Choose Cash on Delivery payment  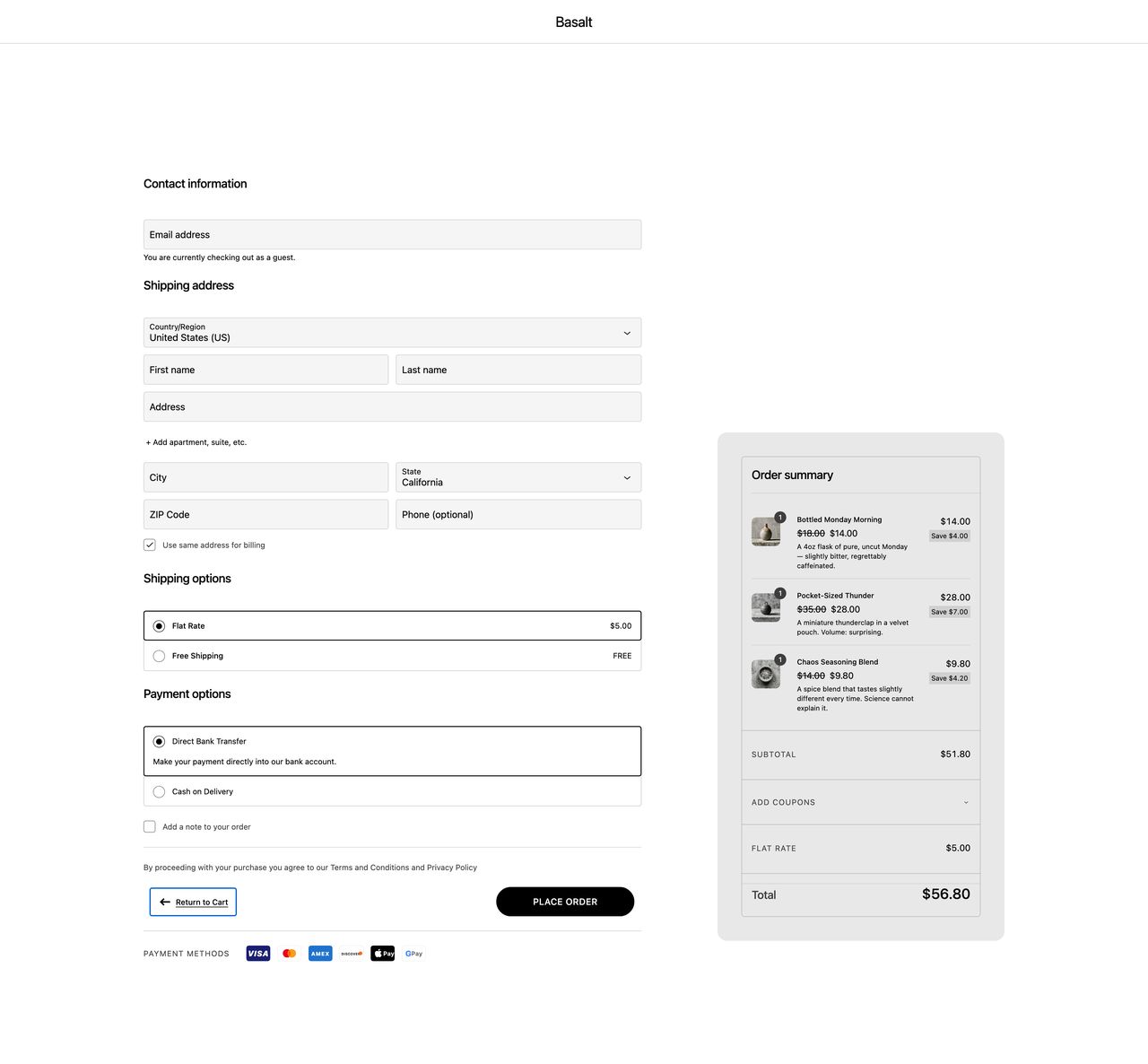point(160,792)
